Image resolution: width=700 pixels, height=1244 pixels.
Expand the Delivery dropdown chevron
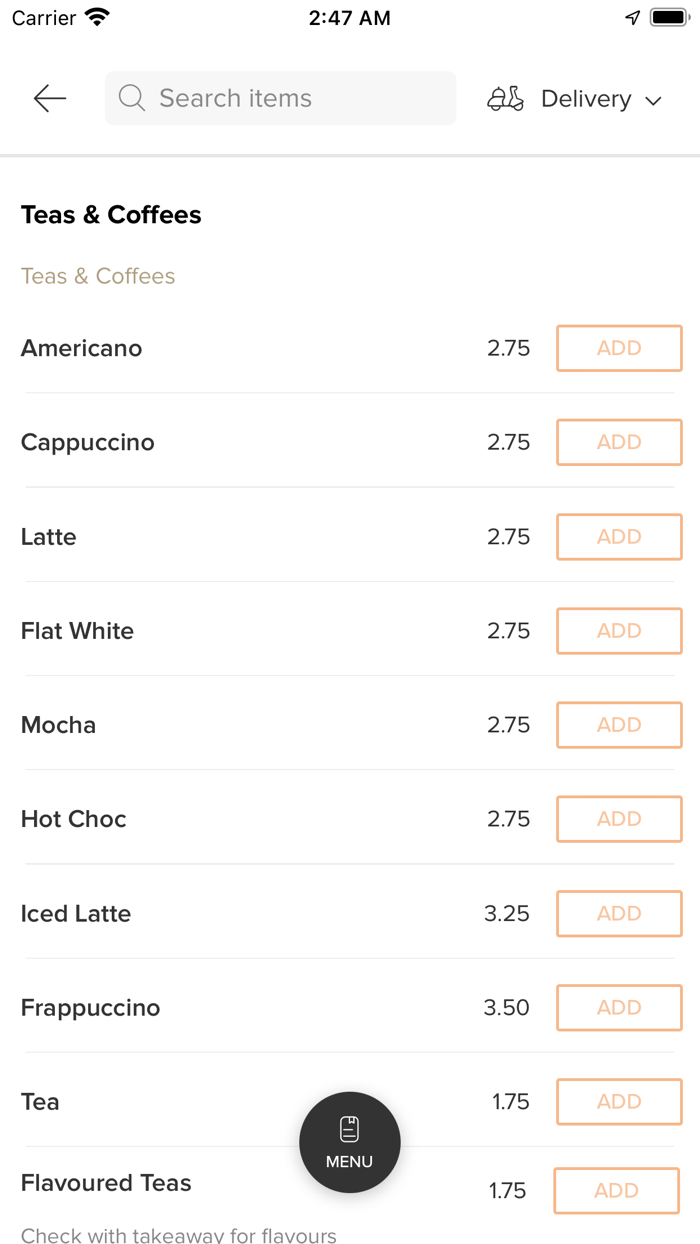click(x=654, y=100)
